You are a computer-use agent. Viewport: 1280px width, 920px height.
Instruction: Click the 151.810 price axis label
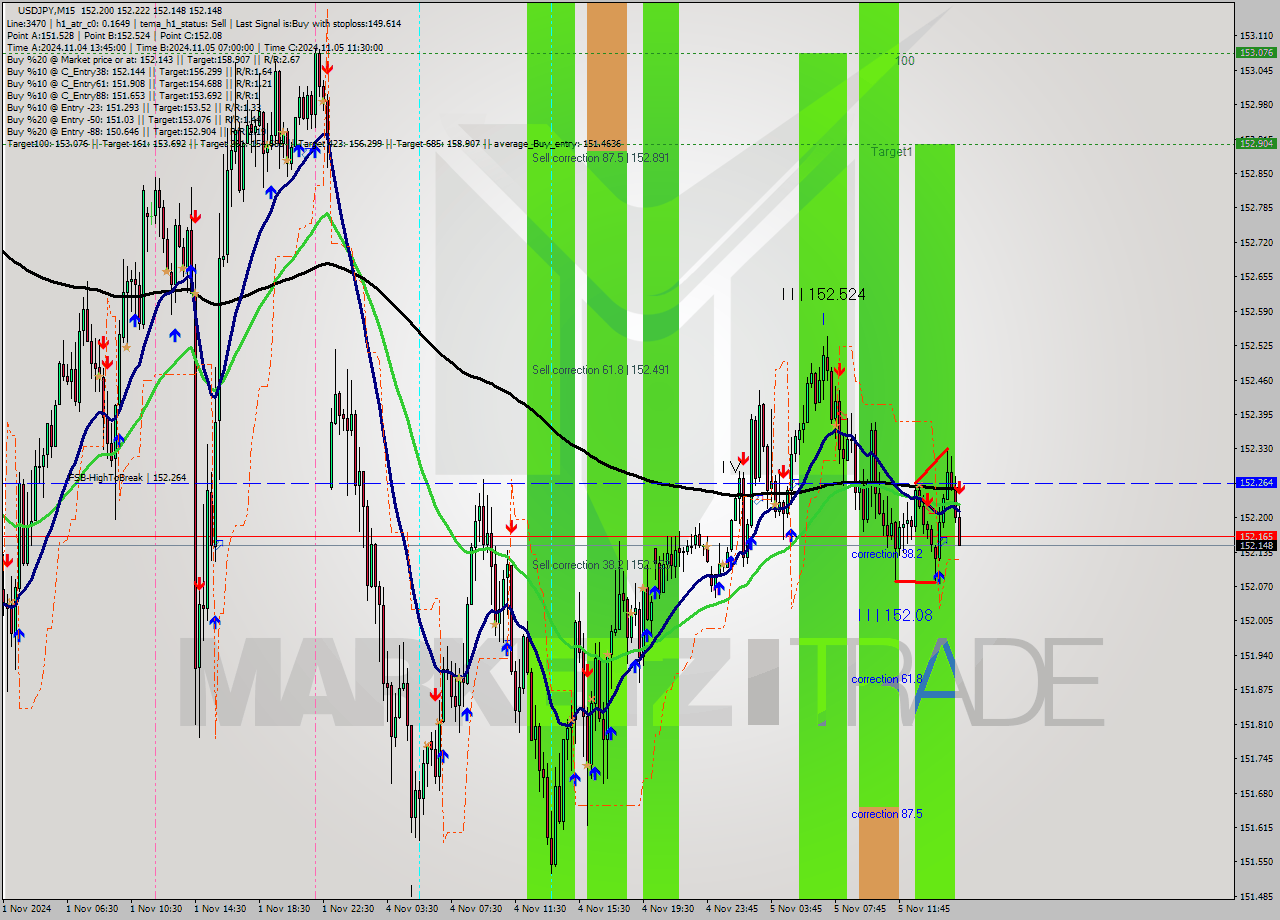click(1256, 724)
